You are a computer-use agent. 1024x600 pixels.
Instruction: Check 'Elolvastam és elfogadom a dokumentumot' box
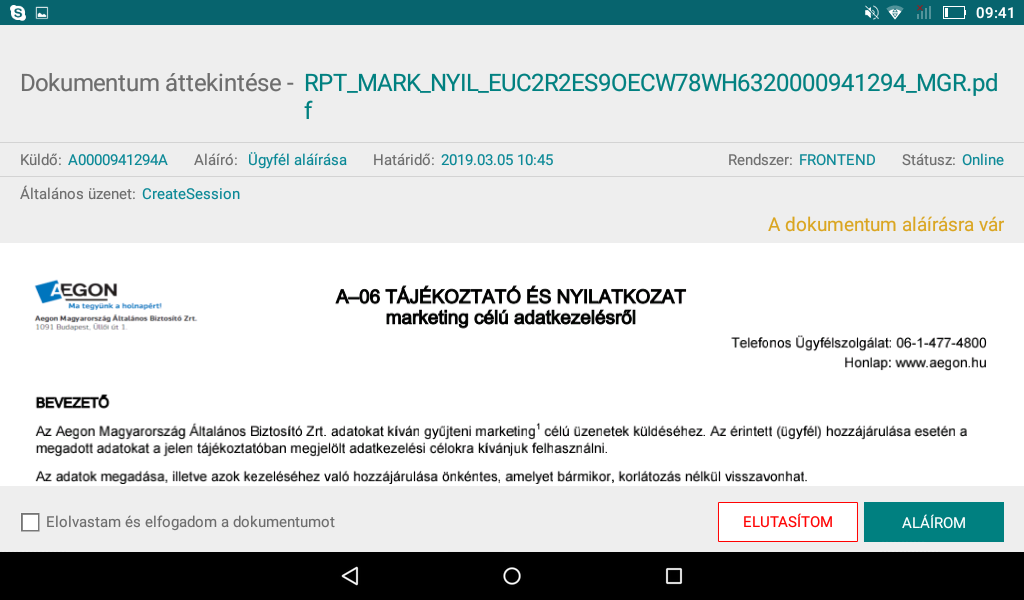click(30, 522)
